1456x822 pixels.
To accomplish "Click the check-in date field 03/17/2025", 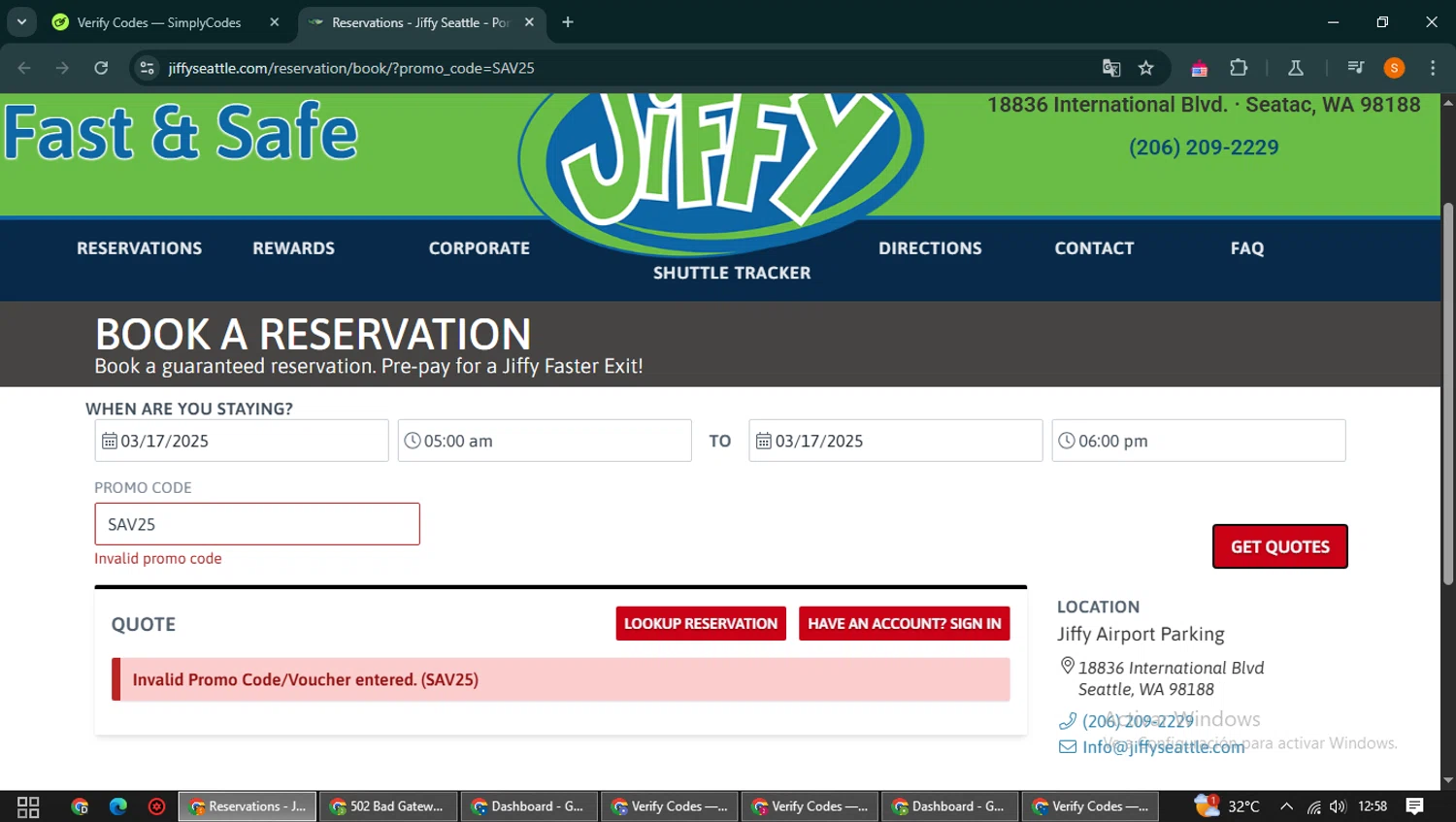I will coord(242,441).
